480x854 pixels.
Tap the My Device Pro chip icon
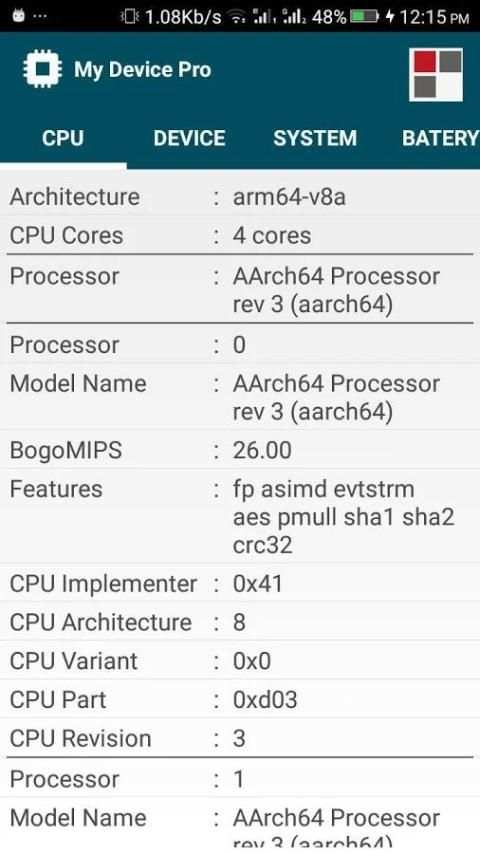point(42,69)
